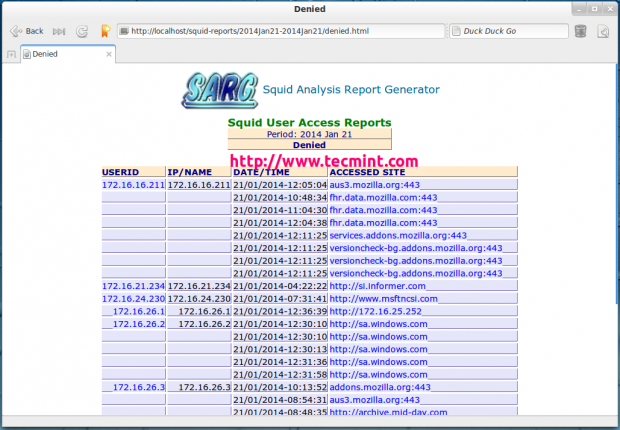
Task: Click the forward navigation icon
Action: [x=59, y=31]
